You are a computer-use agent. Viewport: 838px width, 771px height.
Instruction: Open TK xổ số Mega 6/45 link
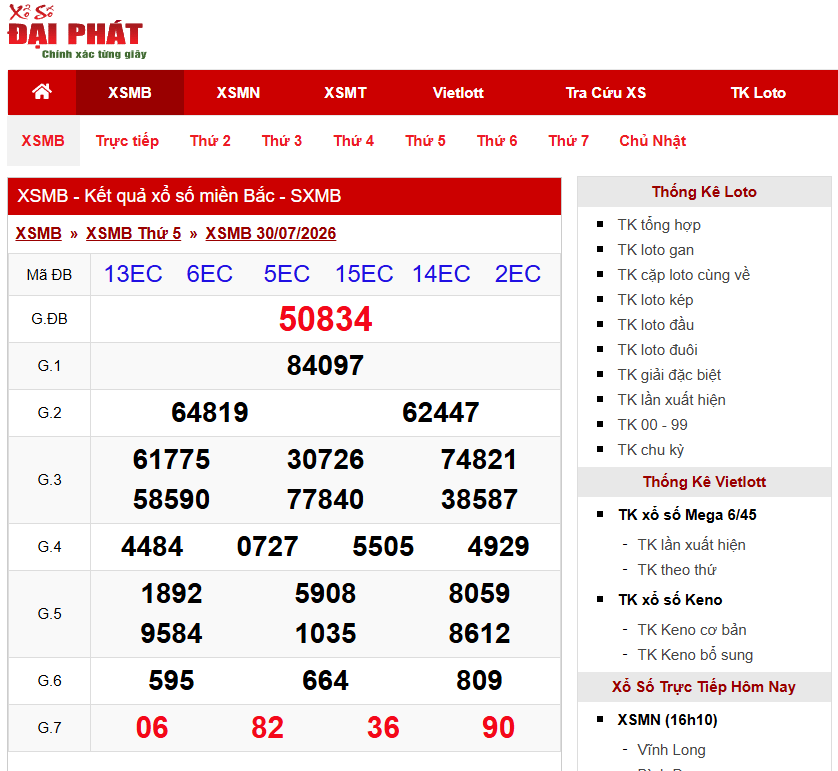[x=687, y=515]
